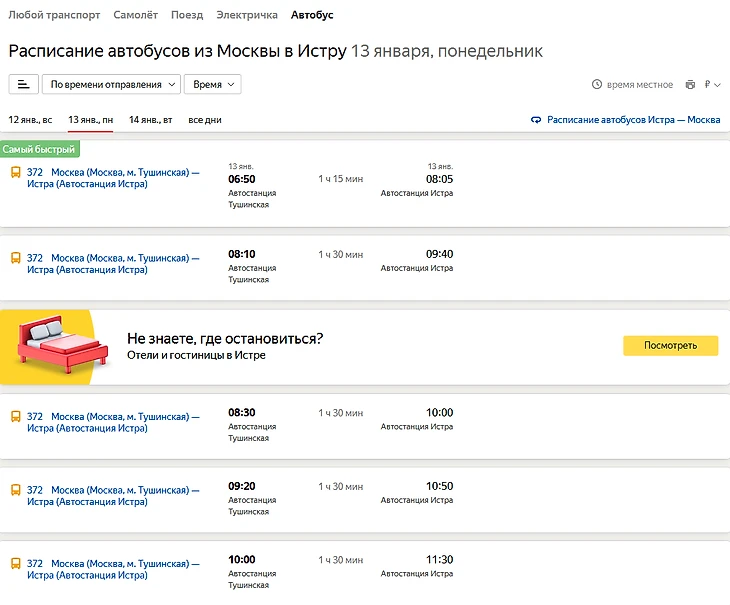Screen dimensions: 730x605
Task: Click the reverse-route arrows icon for Истра — Москва
Action: click(x=537, y=120)
